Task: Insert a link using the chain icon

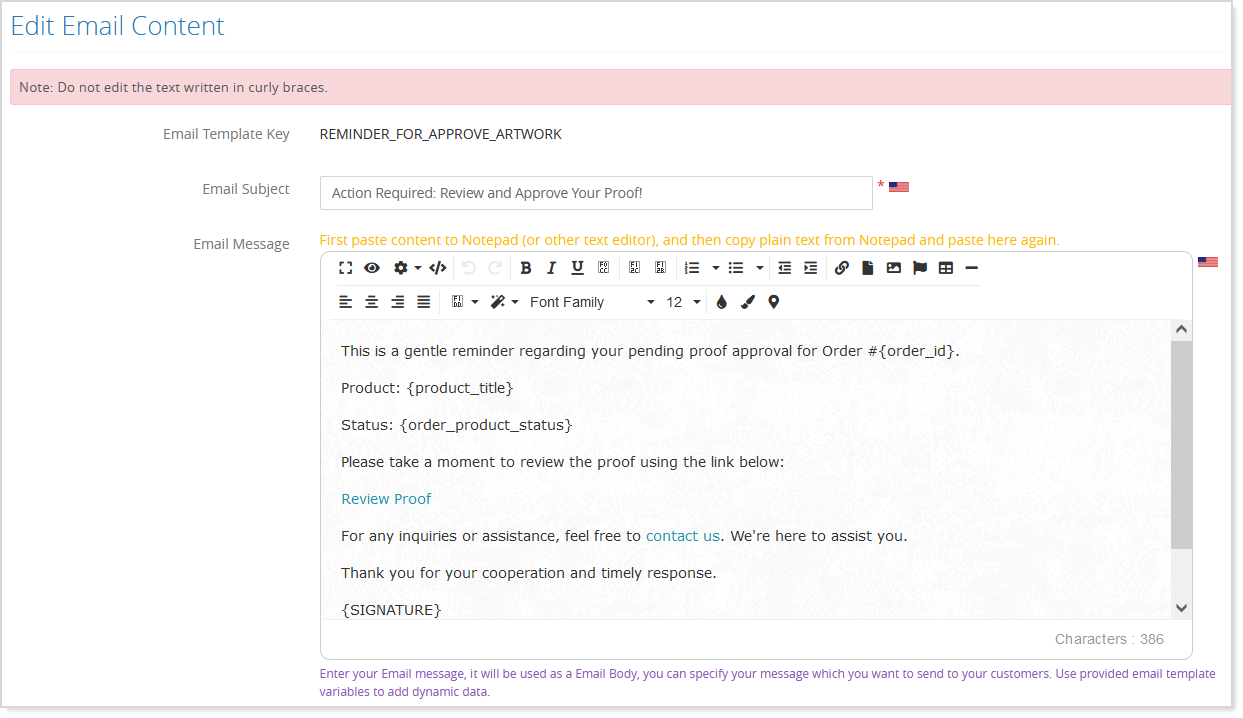Action: coord(841,268)
